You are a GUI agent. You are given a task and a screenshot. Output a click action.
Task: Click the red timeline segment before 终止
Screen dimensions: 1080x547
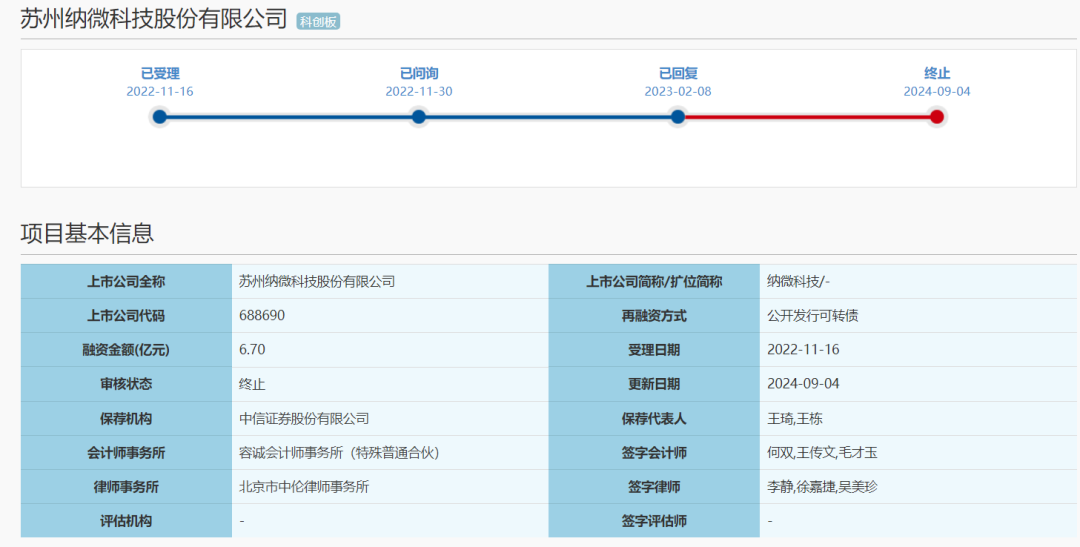pyautogui.click(x=807, y=117)
